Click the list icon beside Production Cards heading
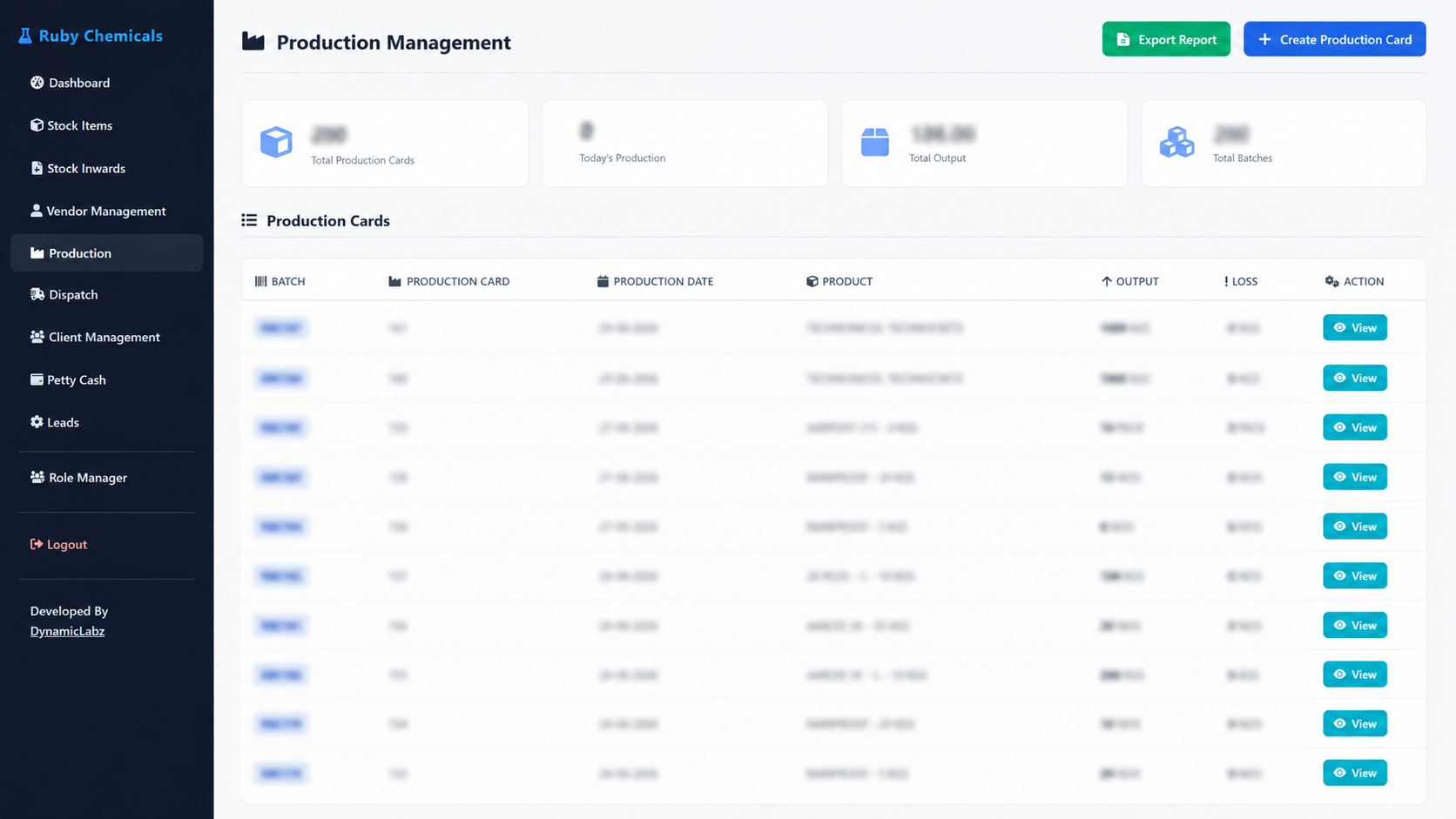The height and width of the screenshot is (819, 1456). coord(249,220)
